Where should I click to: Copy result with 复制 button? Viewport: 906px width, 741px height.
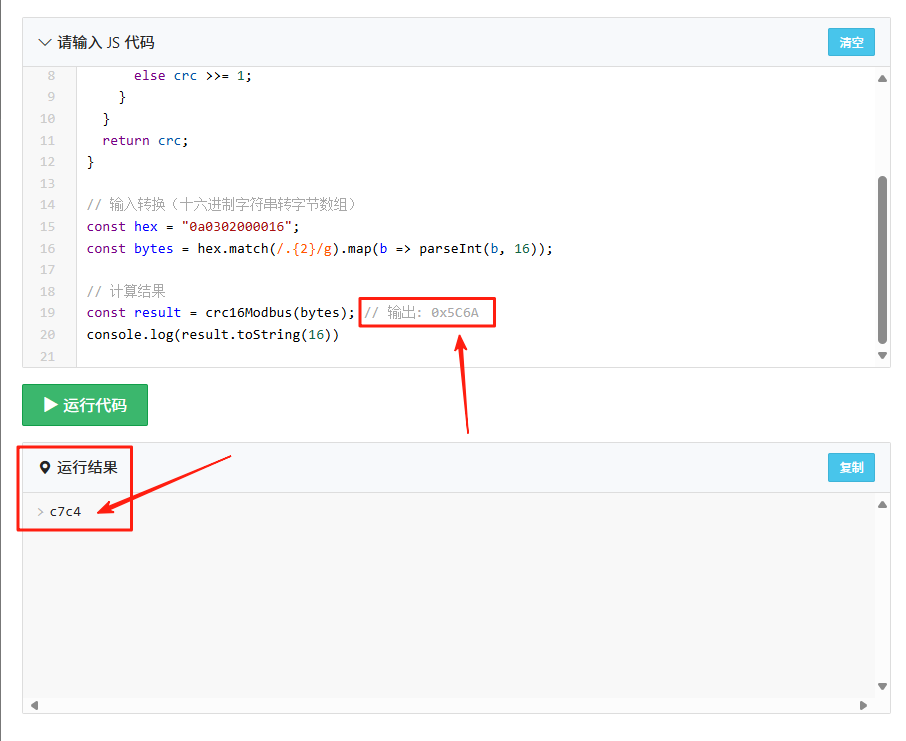(851, 467)
